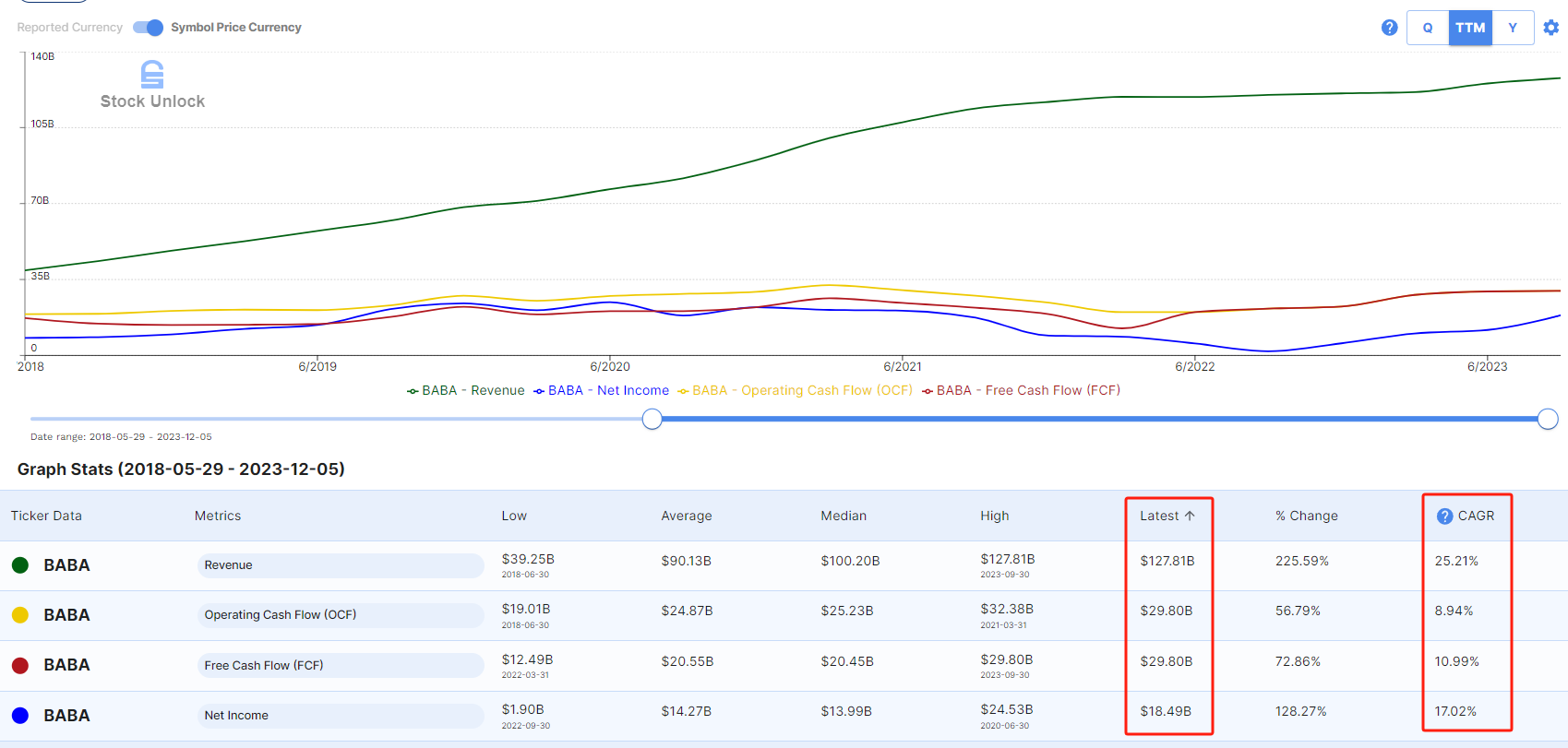The width and height of the screenshot is (1568, 748).
Task: Click the Date range label text
Action: click(x=121, y=437)
